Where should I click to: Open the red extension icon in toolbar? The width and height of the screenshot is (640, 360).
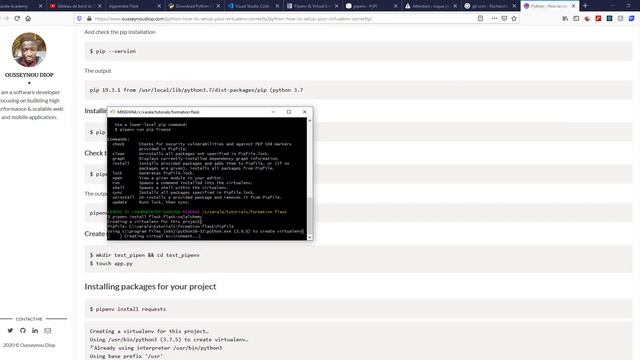pyautogui.click(x=598, y=18)
